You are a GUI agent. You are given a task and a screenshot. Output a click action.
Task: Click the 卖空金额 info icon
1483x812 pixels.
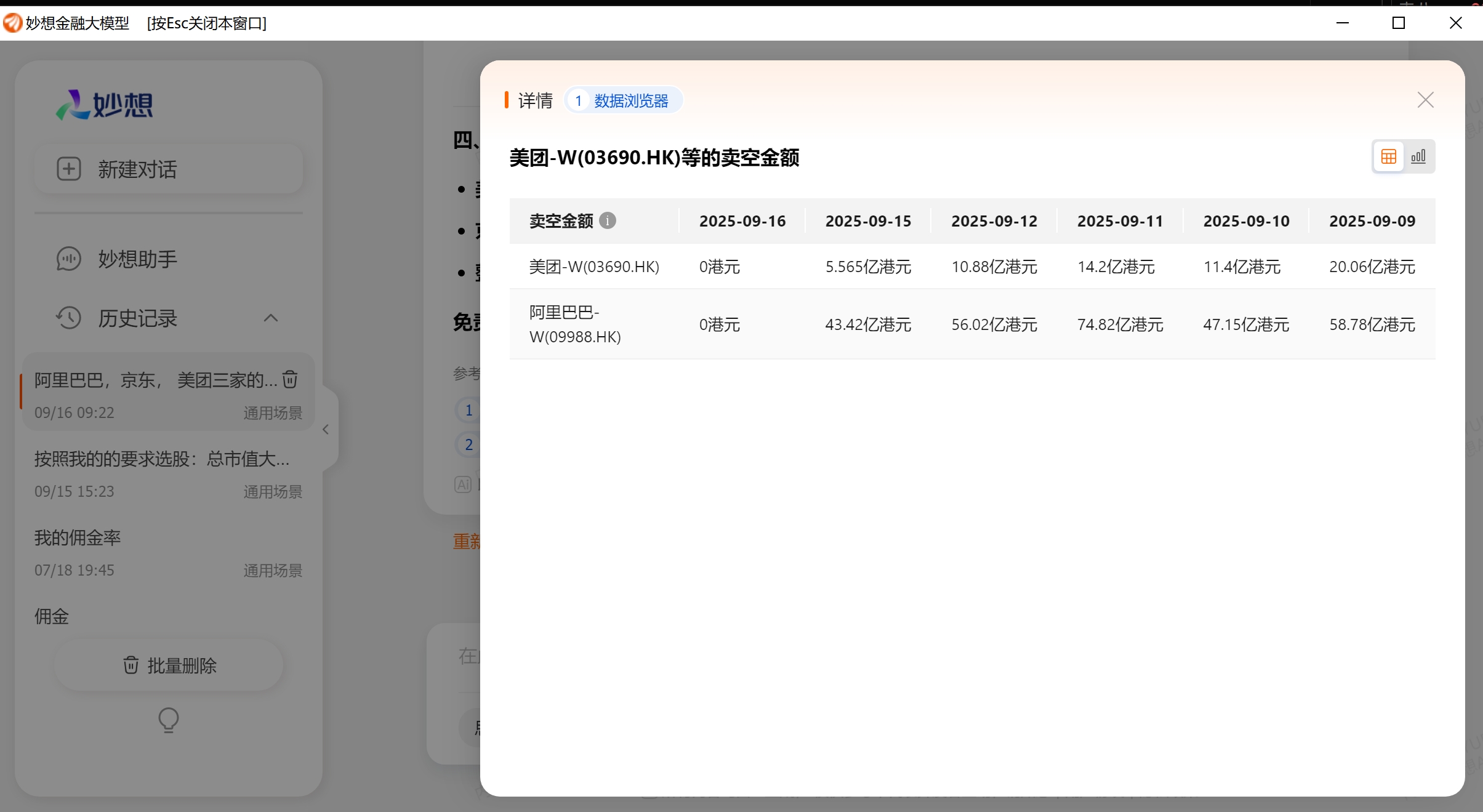tap(608, 220)
